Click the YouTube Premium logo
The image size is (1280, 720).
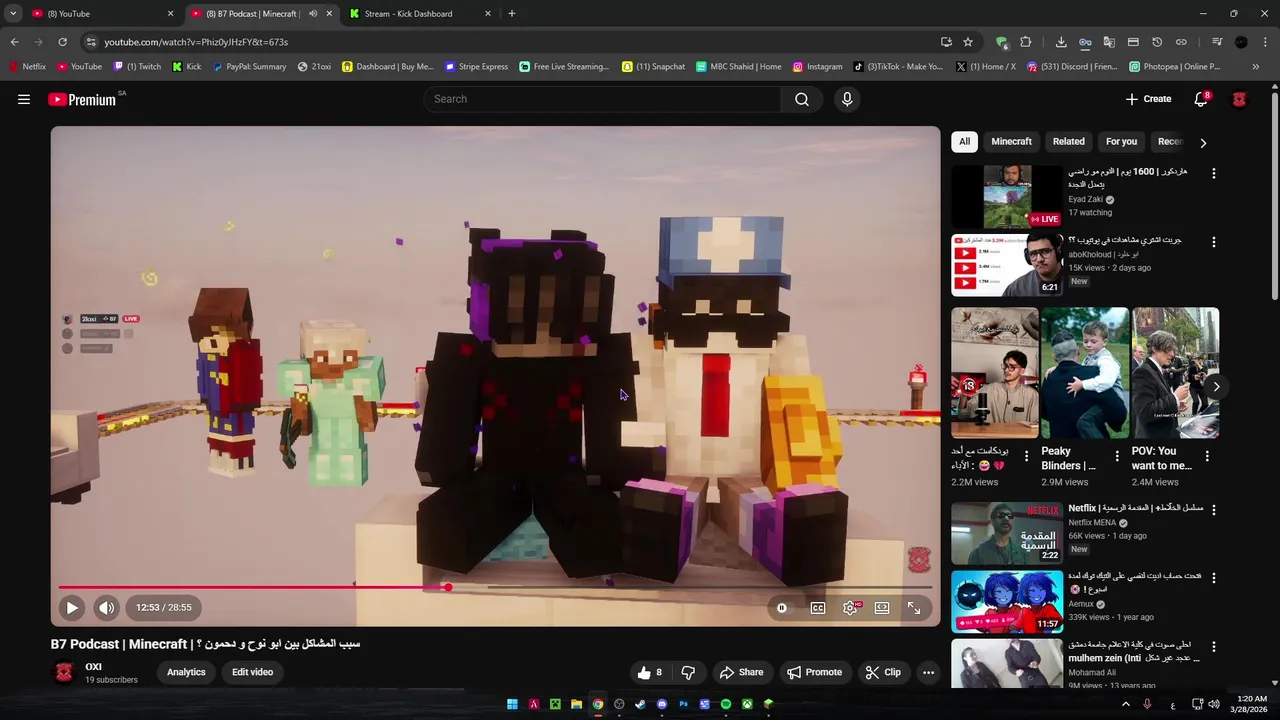coord(82,99)
